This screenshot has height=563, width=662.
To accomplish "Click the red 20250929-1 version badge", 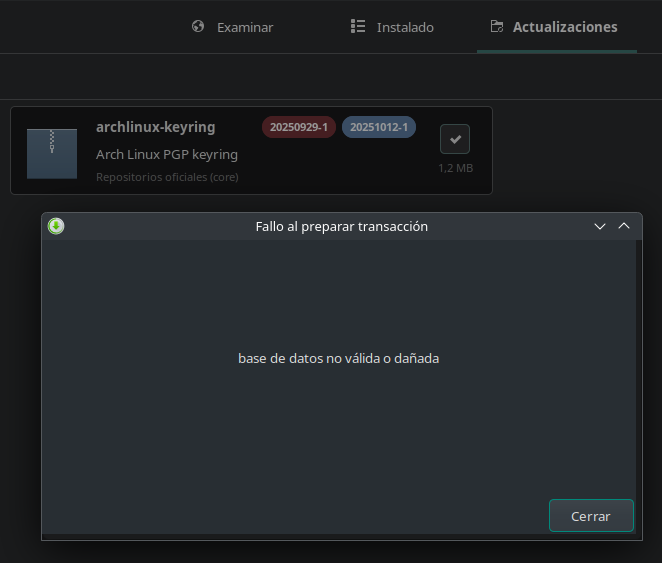I will tap(299, 127).
